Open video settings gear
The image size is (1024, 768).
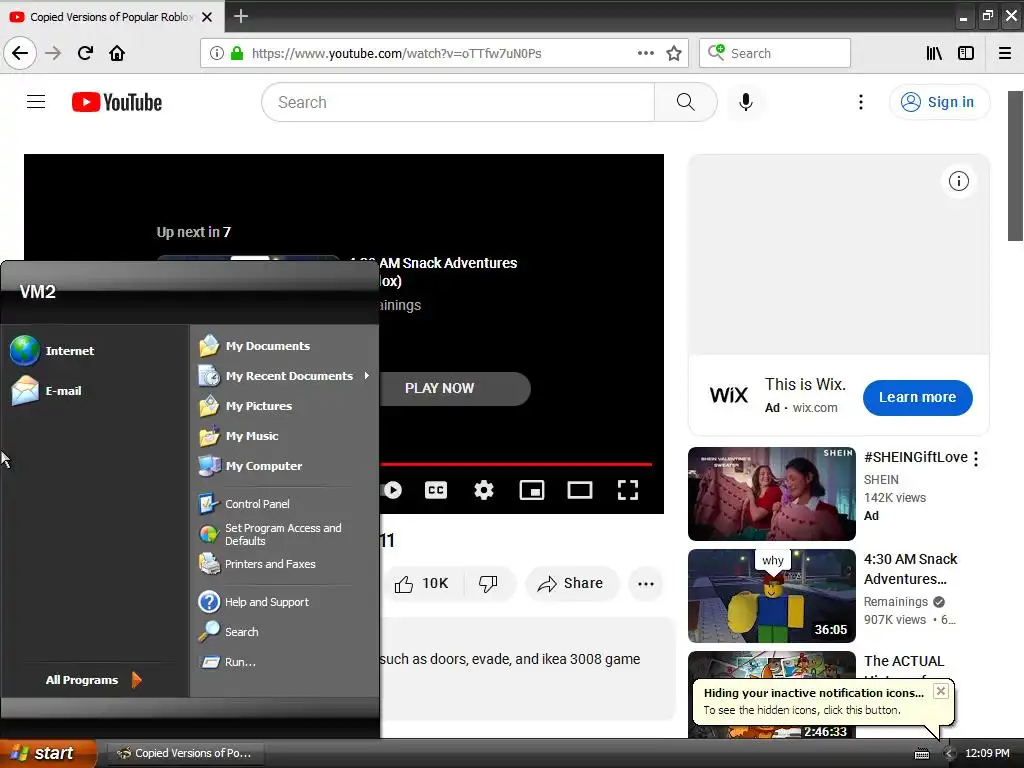coord(484,490)
